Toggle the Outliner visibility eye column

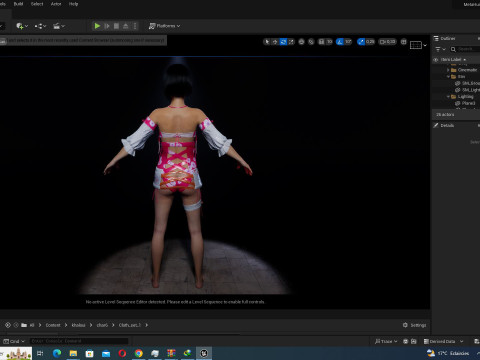436,60
